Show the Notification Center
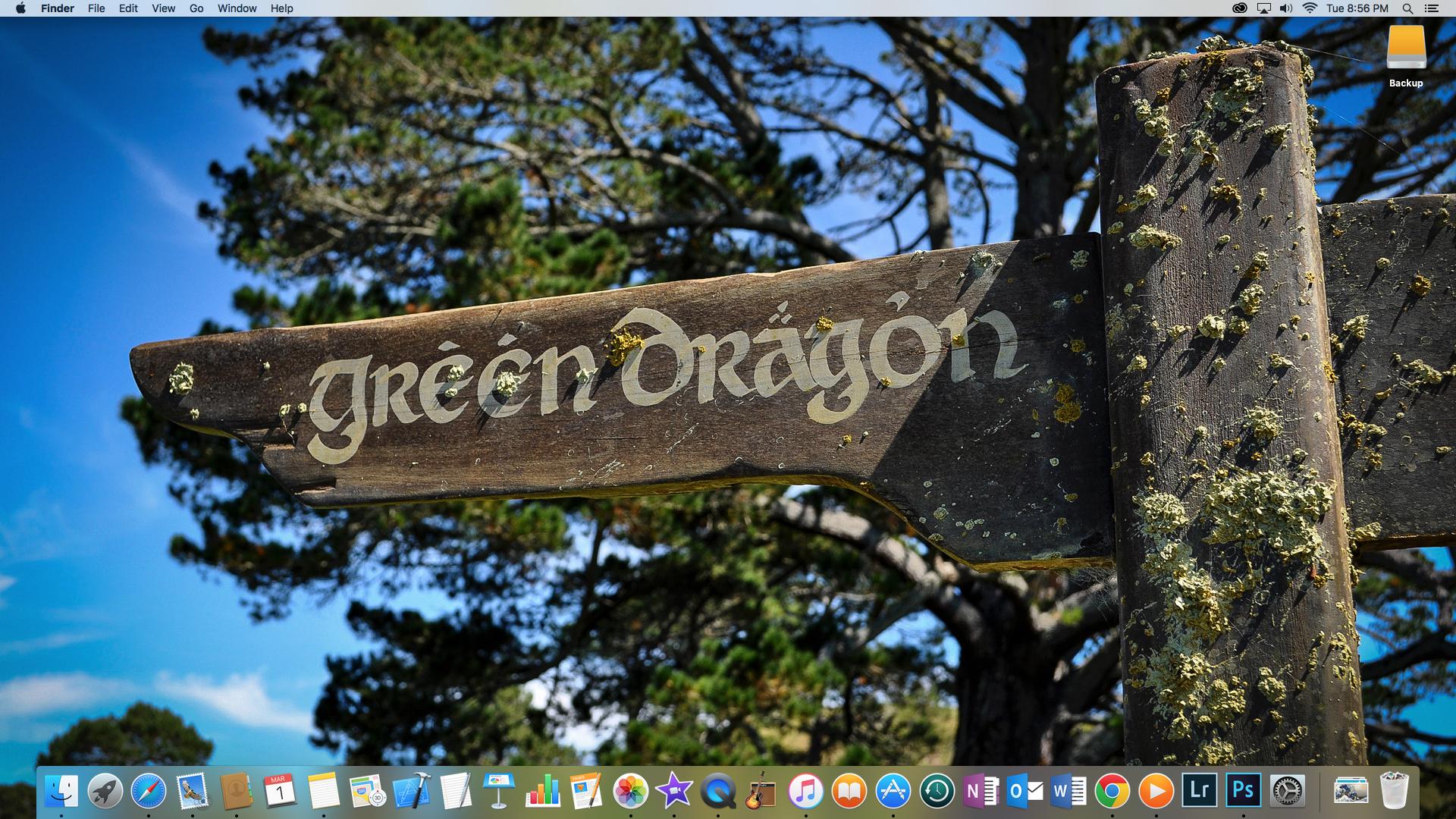Image resolution: width=1456 pixels, height=819 pixels. point(1432,8)
